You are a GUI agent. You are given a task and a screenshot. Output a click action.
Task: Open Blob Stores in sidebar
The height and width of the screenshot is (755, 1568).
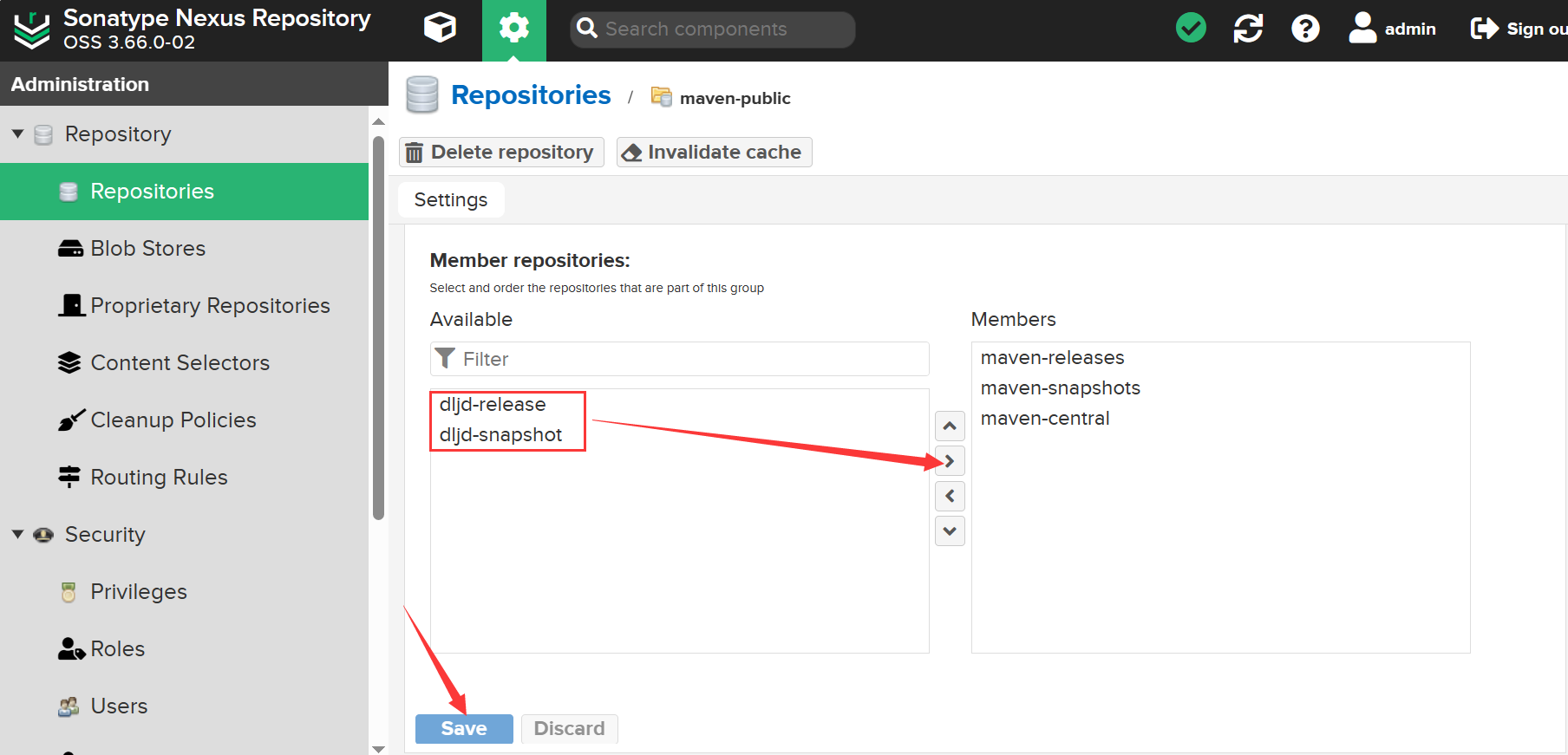coord(147,249)
